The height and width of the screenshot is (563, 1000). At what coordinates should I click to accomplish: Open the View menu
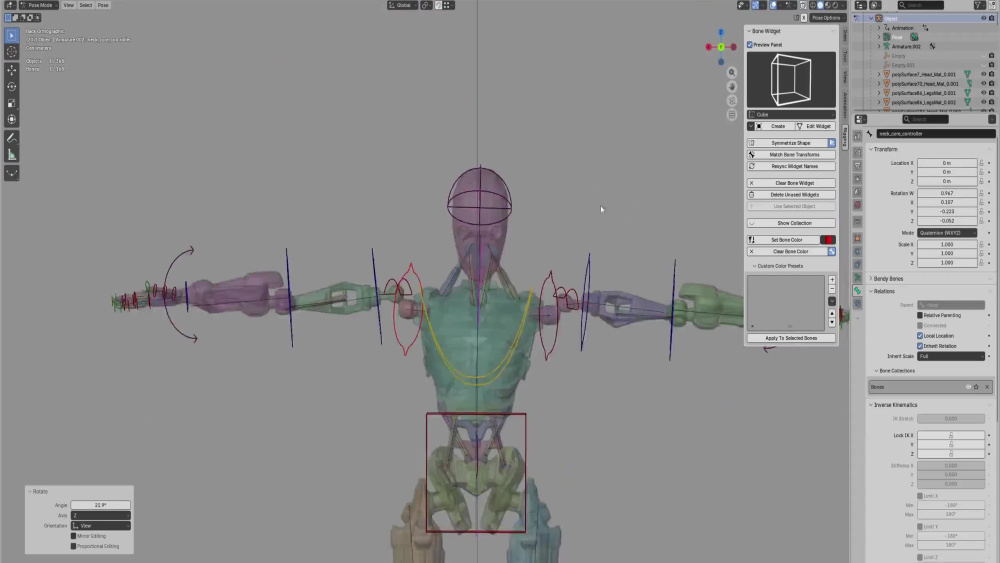pos(68,5)
